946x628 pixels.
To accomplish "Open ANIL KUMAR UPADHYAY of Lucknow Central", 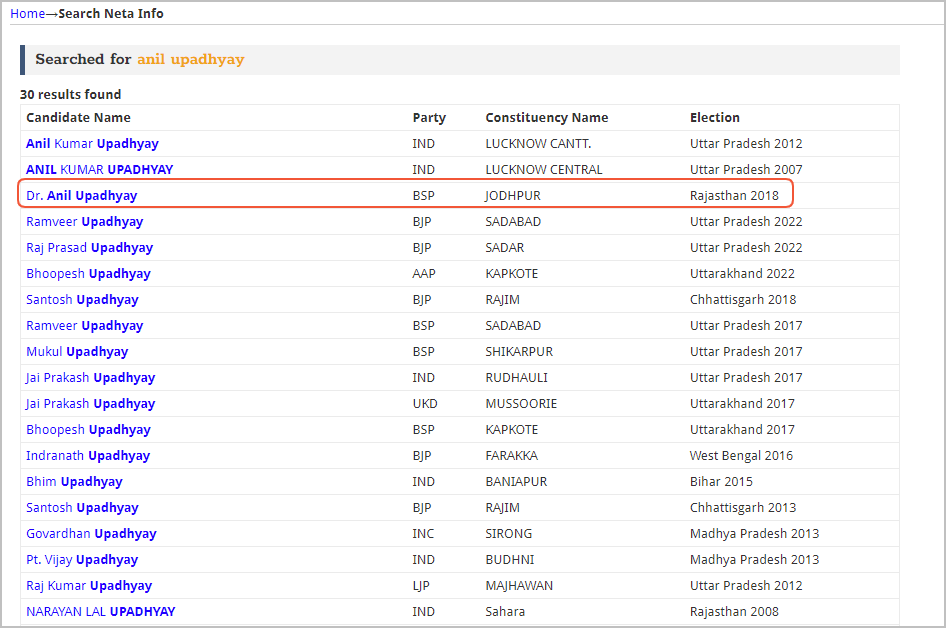I will pos(100,170).
